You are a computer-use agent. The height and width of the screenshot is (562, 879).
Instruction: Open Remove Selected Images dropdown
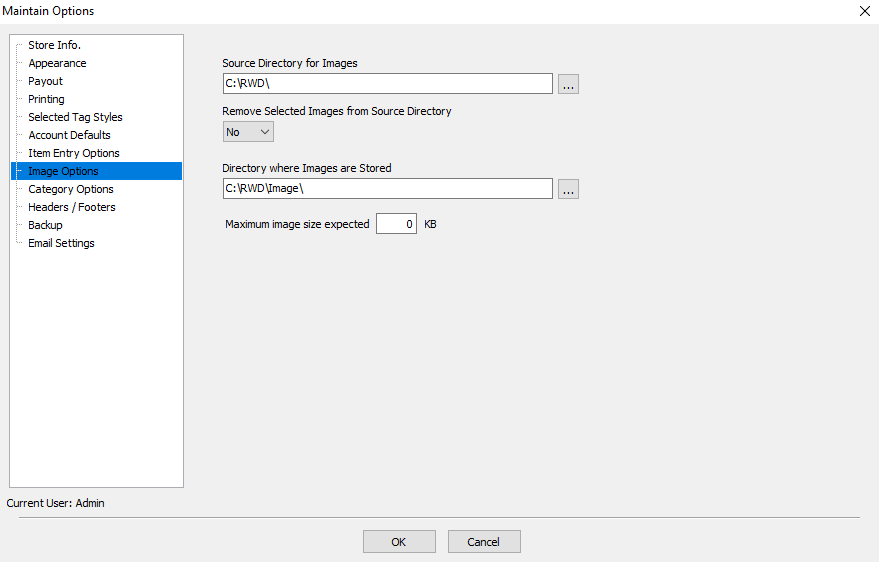(248, 132)
